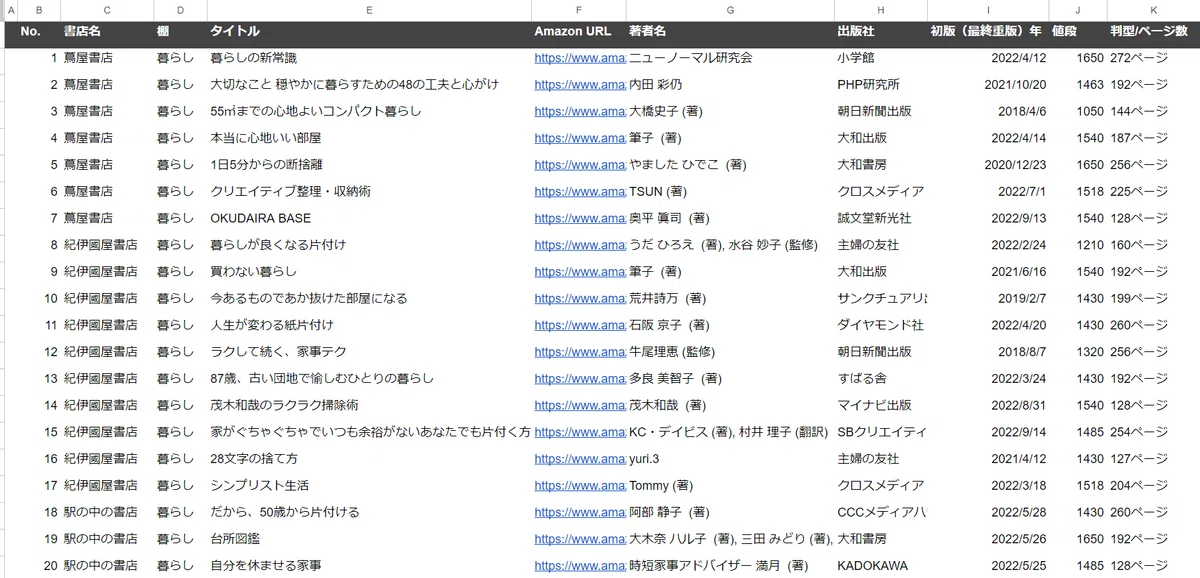Select page count cell '127ページ'
1200x578 pixels.
pos(1153,459)
